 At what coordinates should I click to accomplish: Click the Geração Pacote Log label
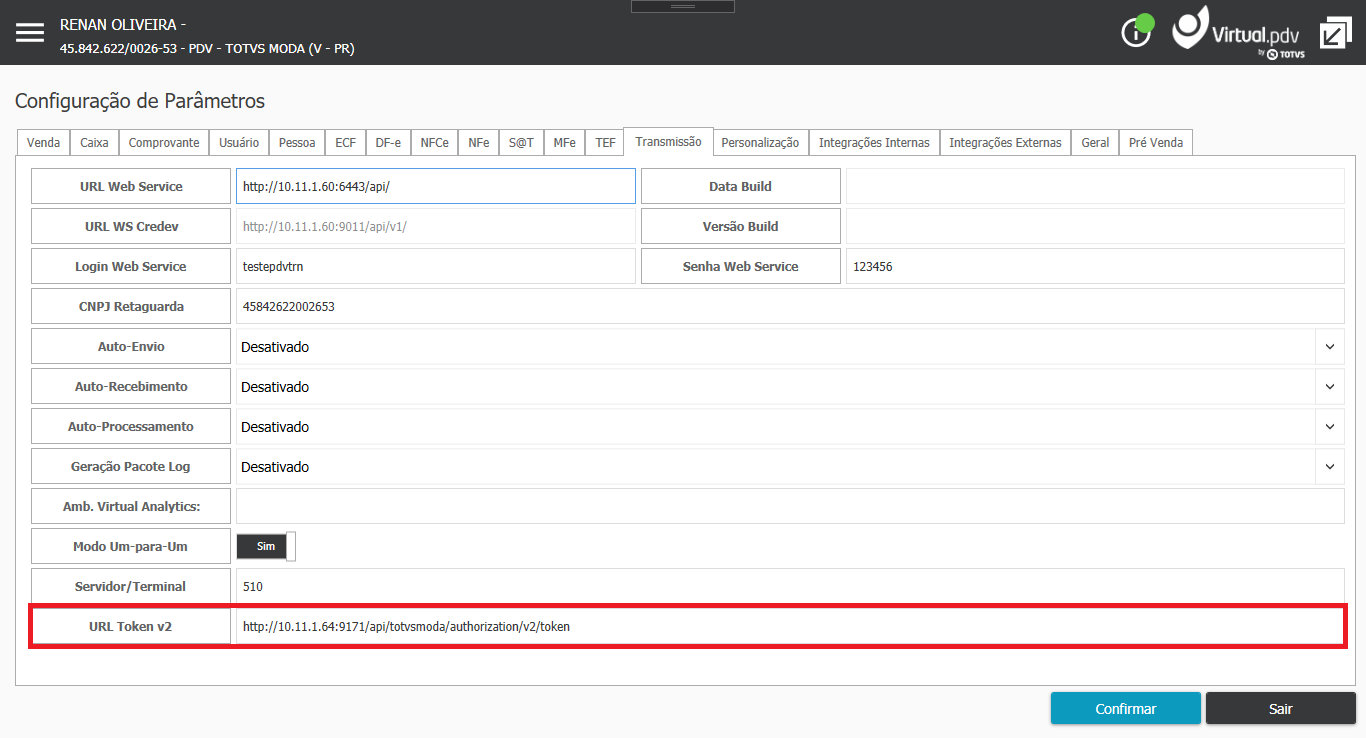(131, 466)
